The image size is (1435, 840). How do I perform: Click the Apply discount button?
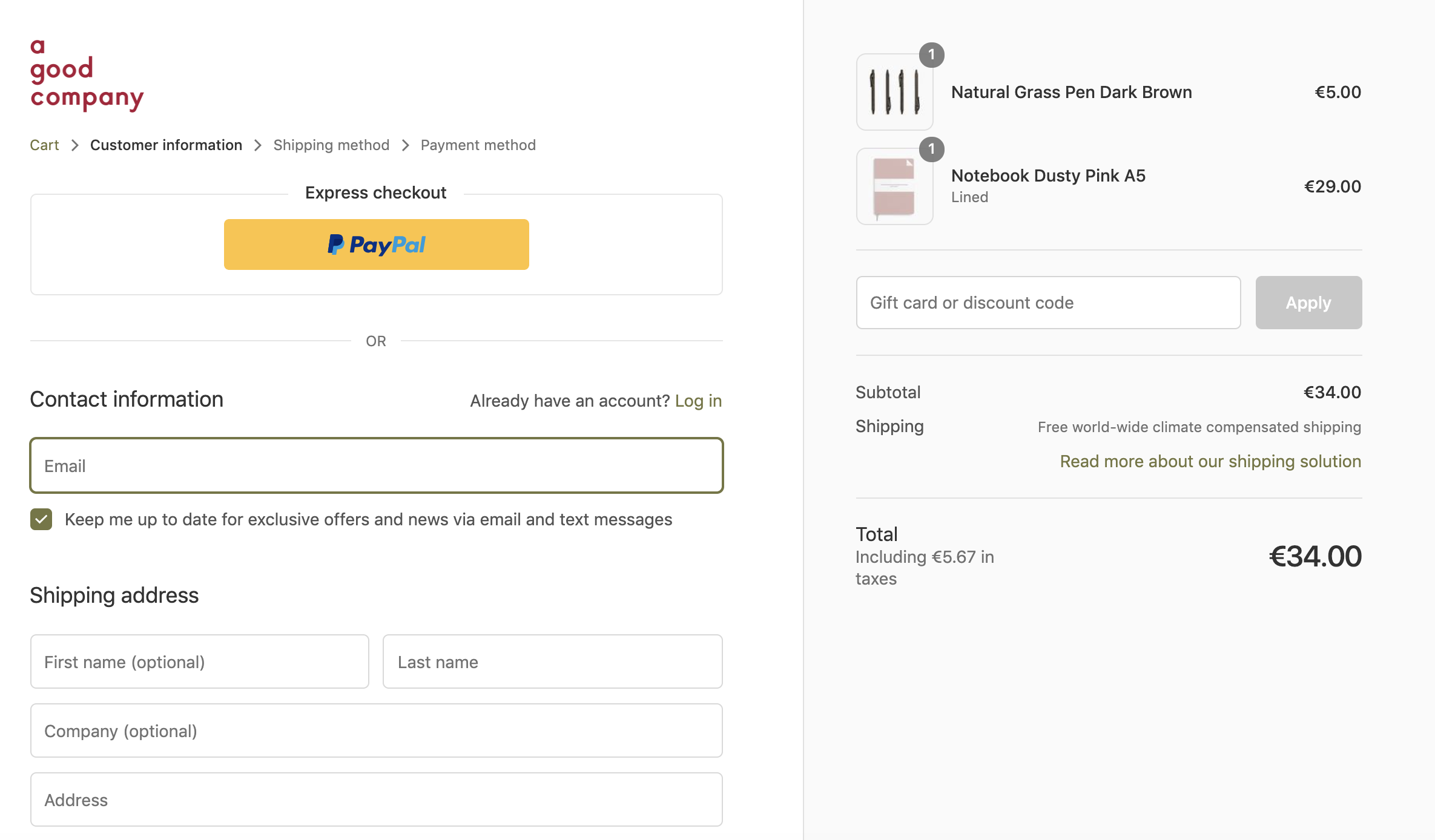click(1308, 303)
